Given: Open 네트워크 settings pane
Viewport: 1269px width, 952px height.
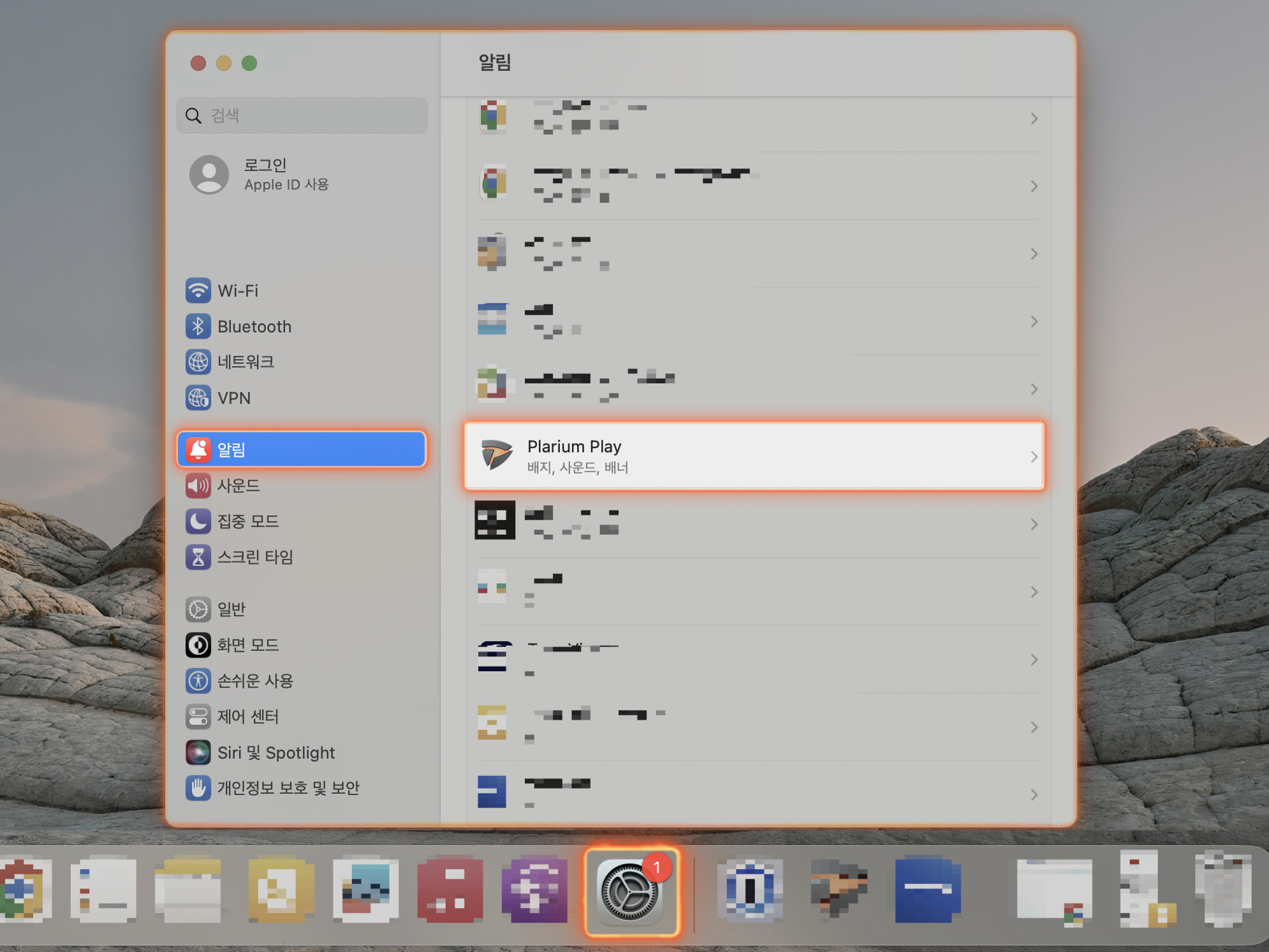Looking at the screenshot, I should [302, 362].
